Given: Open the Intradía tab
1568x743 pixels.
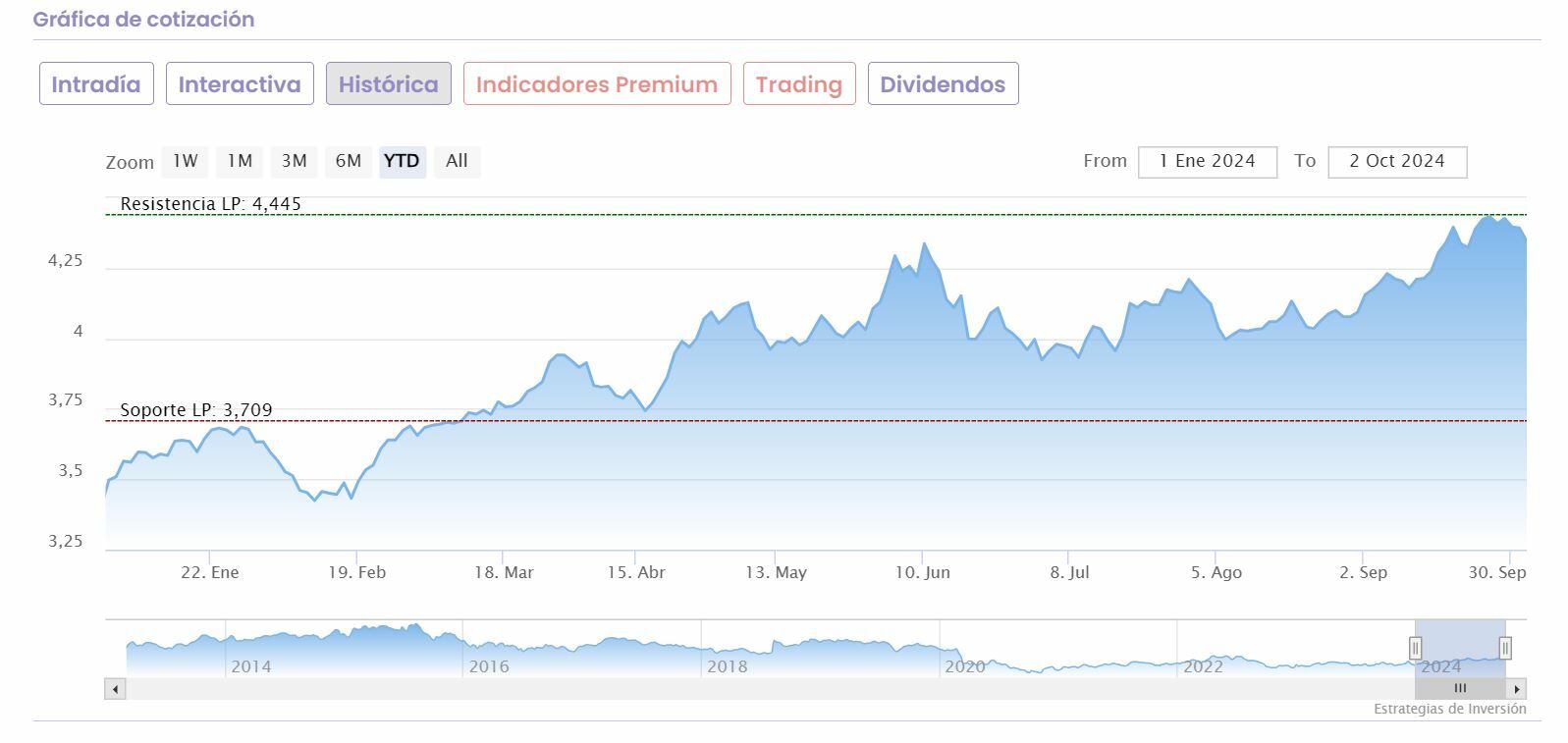Looking at the screenshot, I should 96,84.
